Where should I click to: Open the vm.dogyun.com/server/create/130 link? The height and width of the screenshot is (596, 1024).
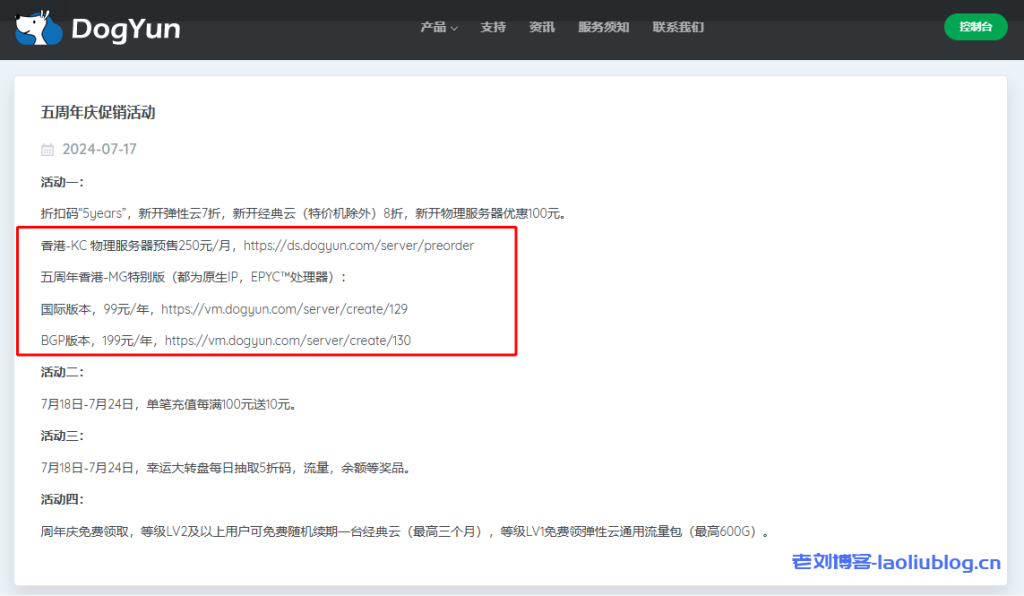[x=290, y=340]
